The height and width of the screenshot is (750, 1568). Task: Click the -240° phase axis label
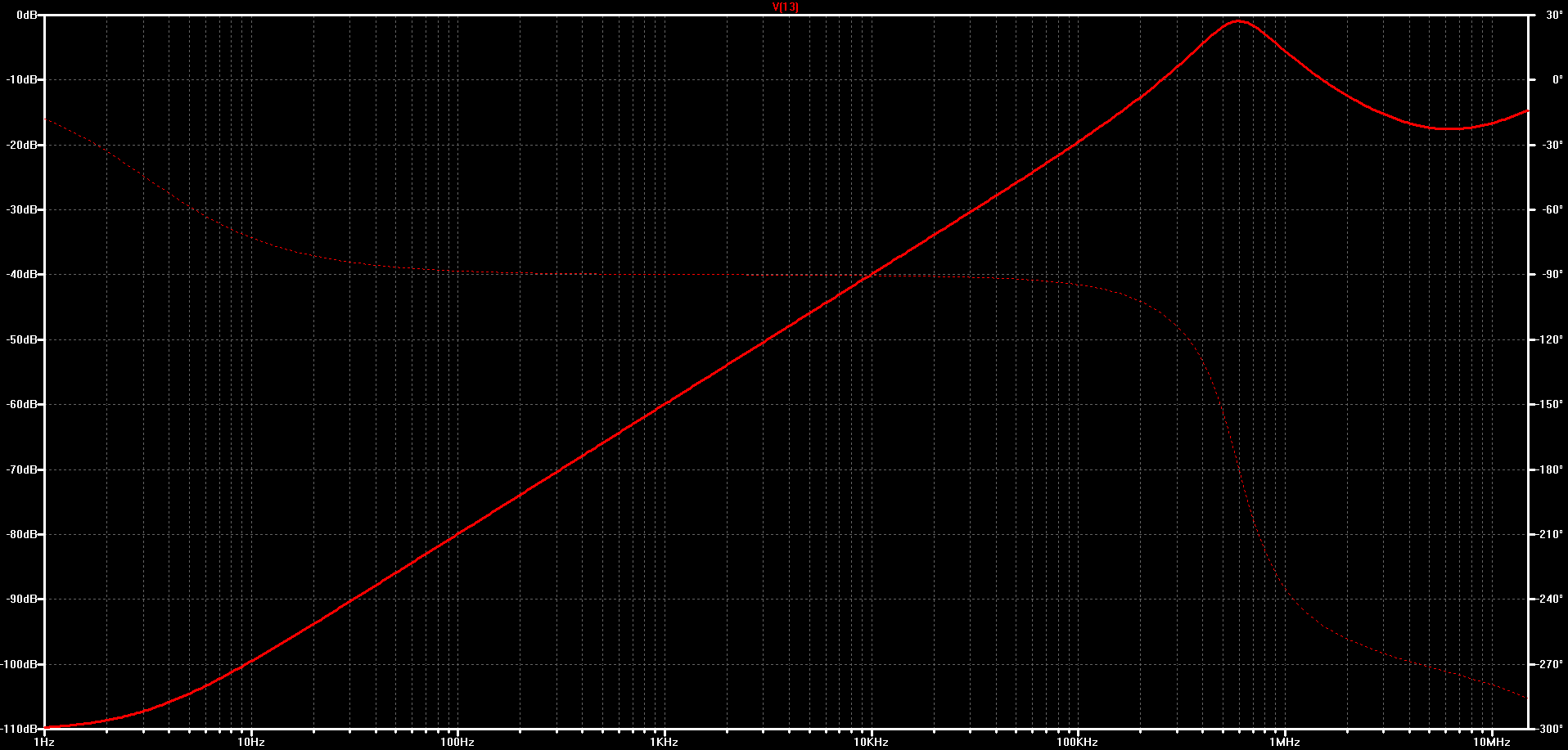tap(1549, 599)
